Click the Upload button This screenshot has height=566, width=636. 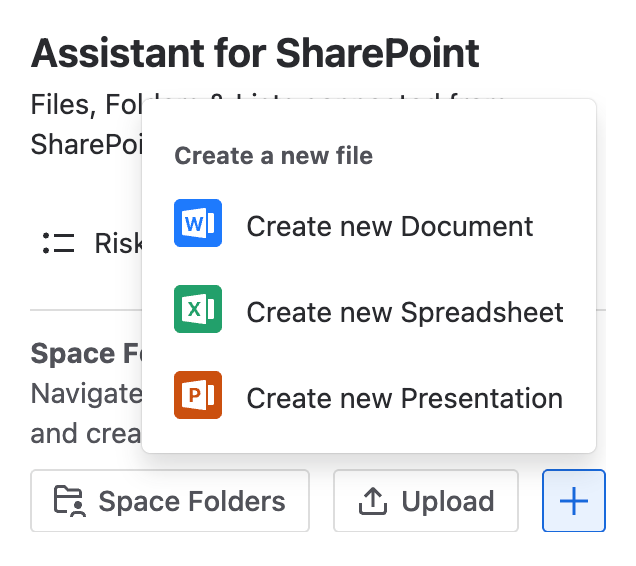[426, 501]
